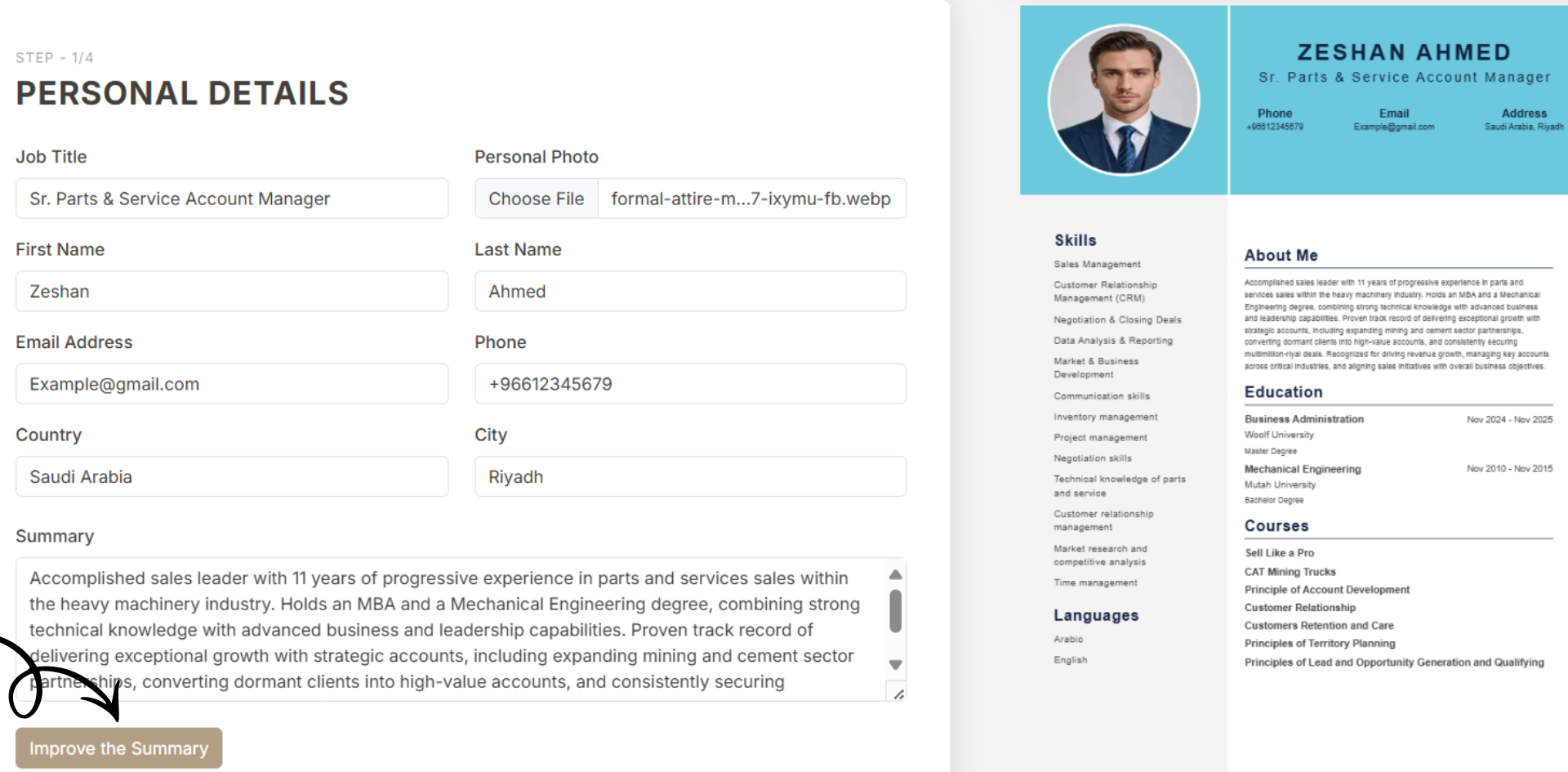Click the profile photo in the resume preview
1568x772 pixels.
click(x=1124, y=99)
